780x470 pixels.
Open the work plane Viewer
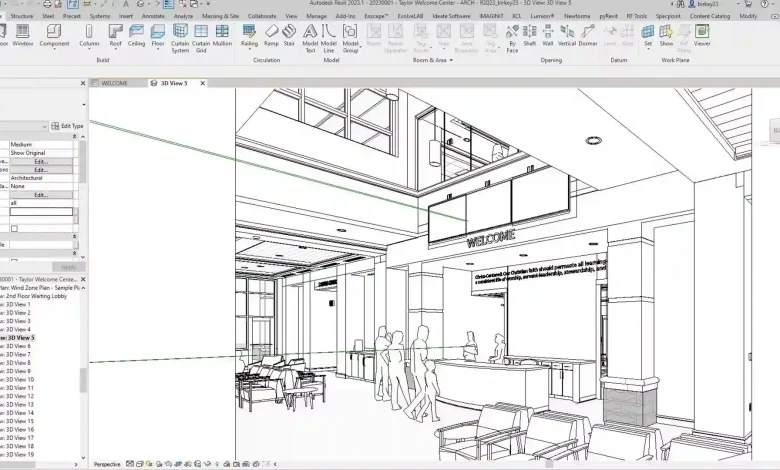click(702, 35)
